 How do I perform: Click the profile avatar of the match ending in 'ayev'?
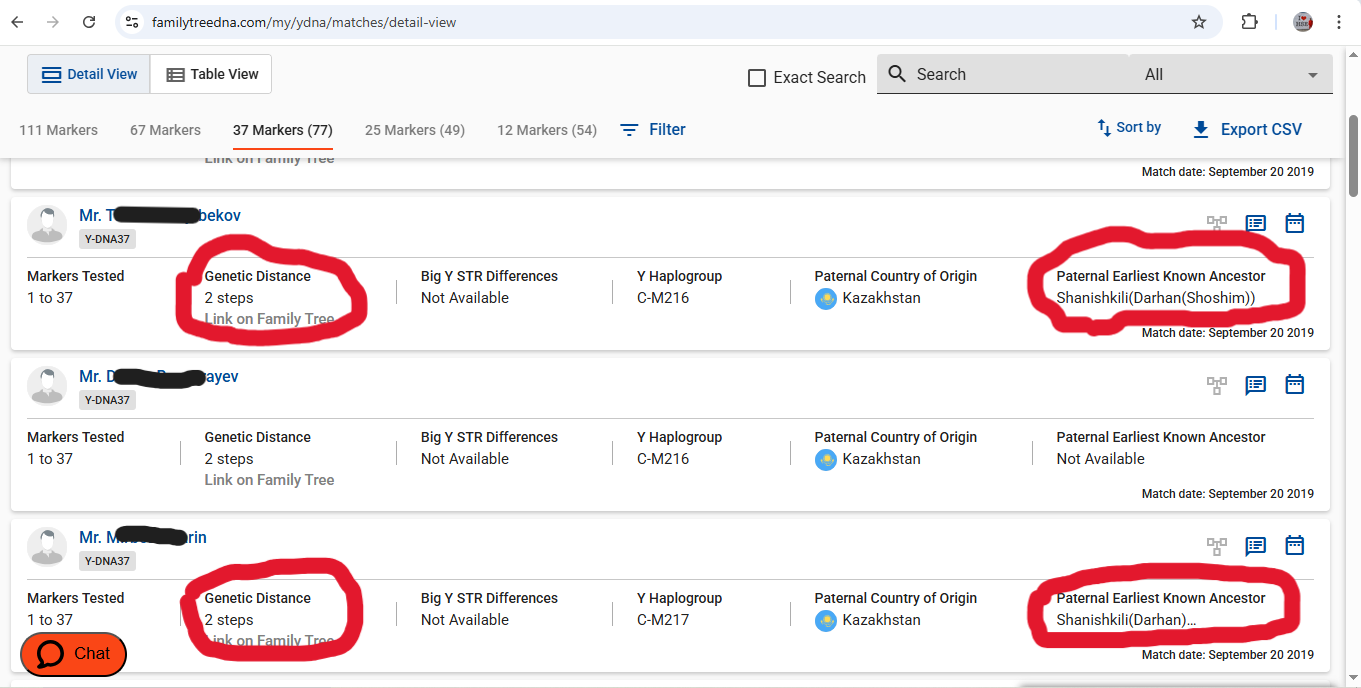[47, 386]
